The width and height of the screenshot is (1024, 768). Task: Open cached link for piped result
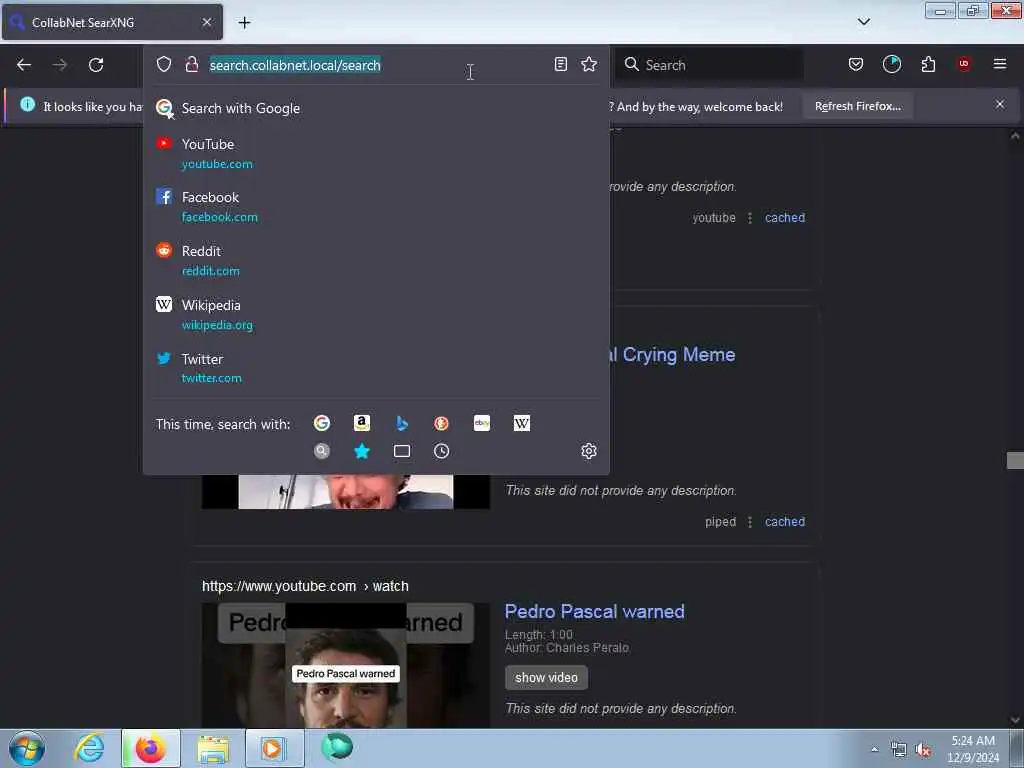coord(784,522)
